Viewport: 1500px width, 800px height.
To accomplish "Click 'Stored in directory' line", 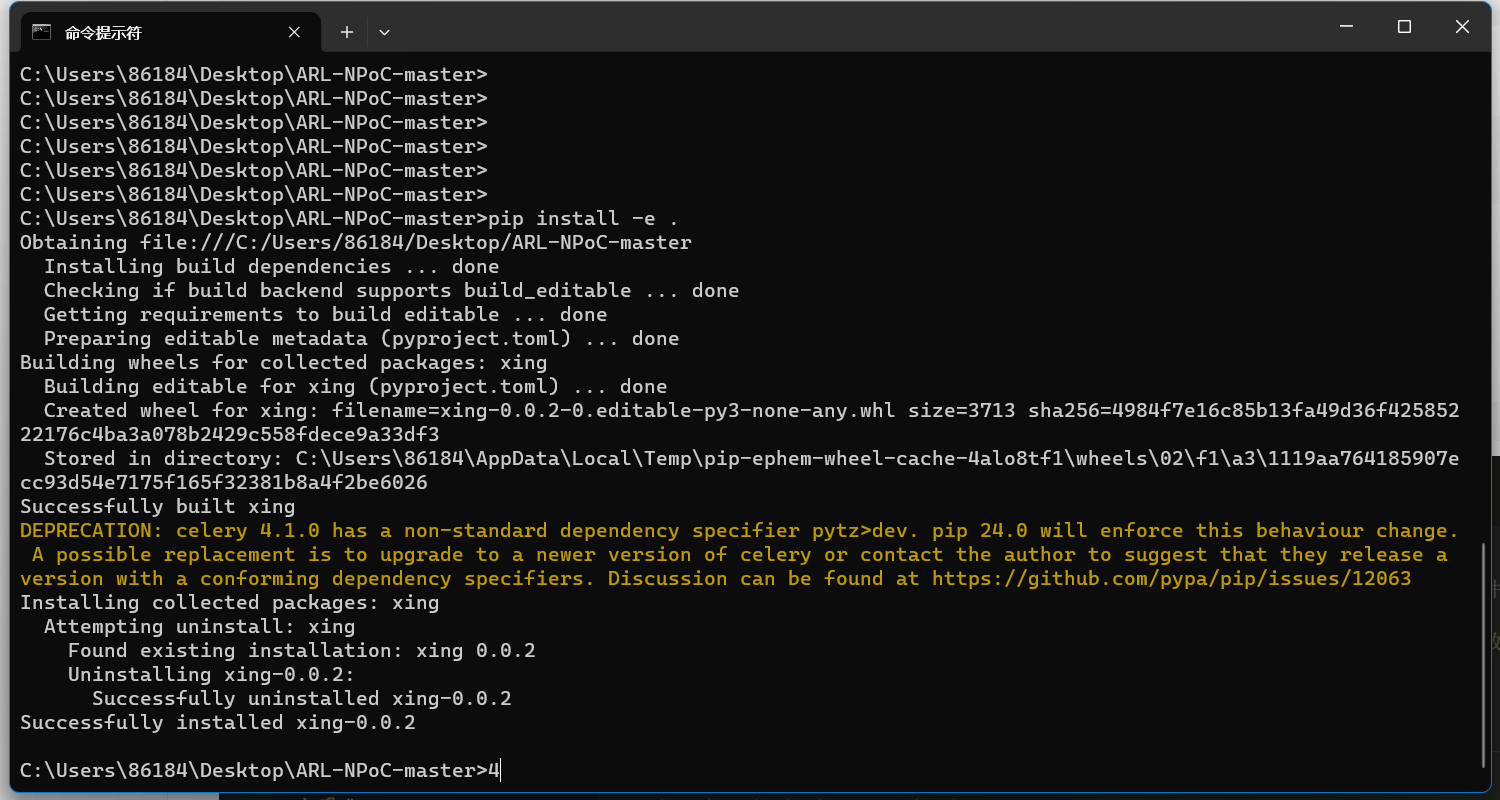I will (x=740, y=471).
